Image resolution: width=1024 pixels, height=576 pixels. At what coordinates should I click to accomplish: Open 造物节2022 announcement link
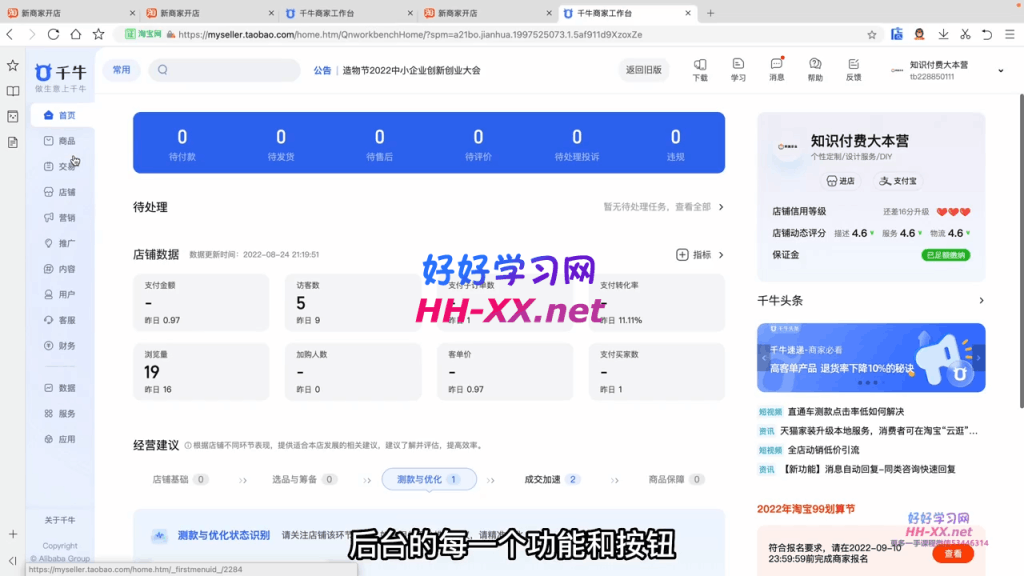[411, 71]
